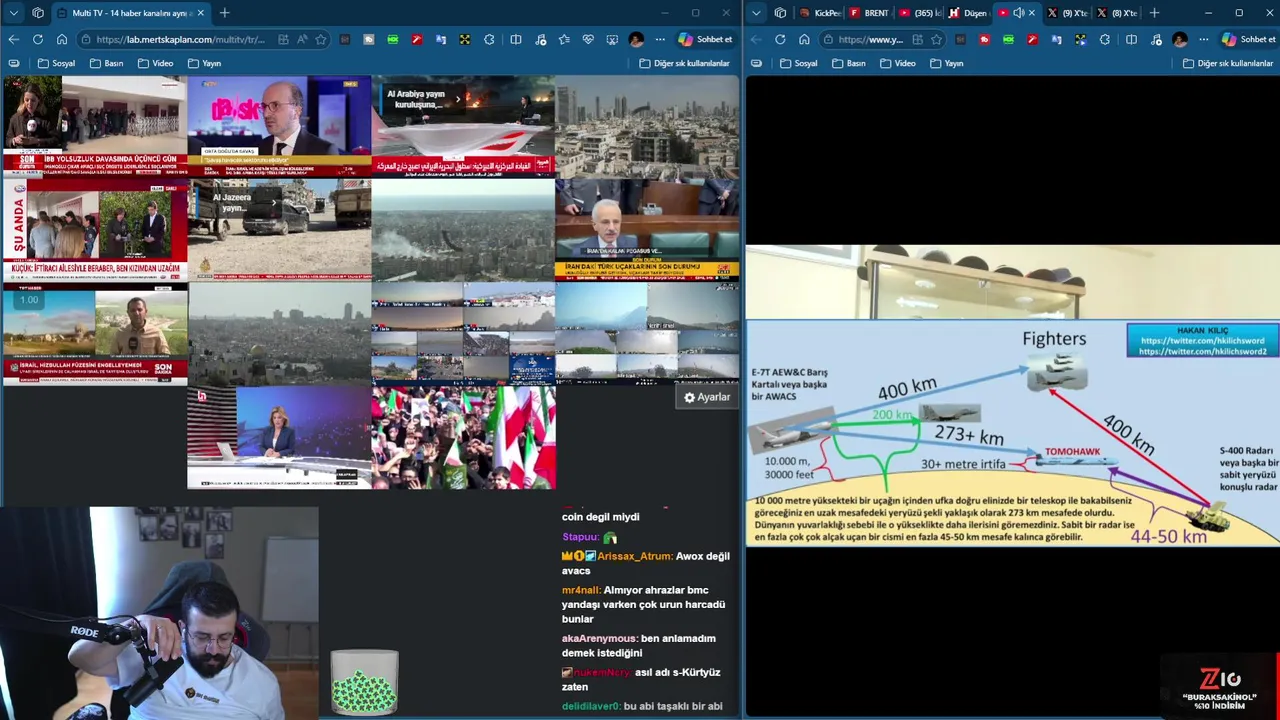Open Sosyal bookmarks folder in left window
Screen dimensions: 1280x720
(x=56, y=63)
